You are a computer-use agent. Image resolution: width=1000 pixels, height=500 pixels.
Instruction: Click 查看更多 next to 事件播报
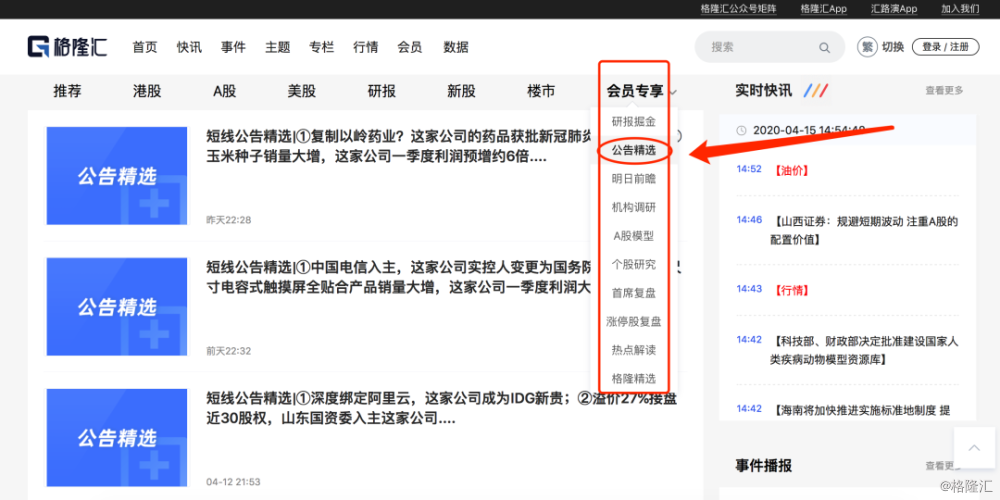pyautogui.click(x=945, y=466)
